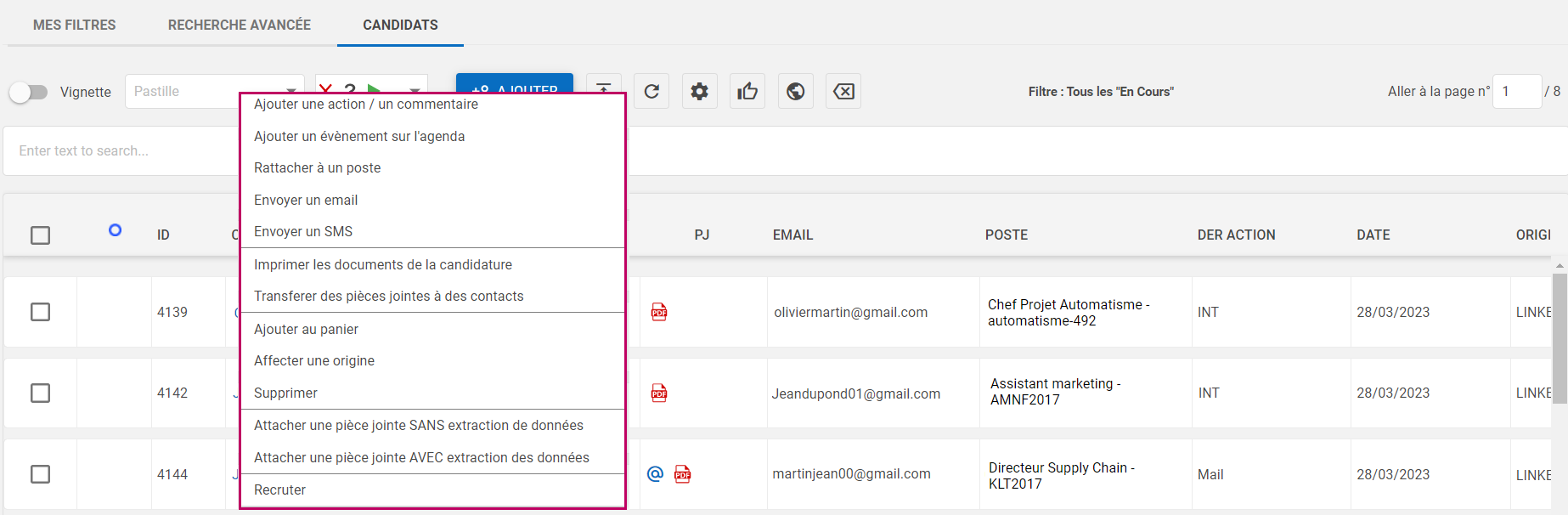Select "Rattacher à un poste" in the menu
1568x515 pixels.
pyautogui.click(x=317, y=168)
